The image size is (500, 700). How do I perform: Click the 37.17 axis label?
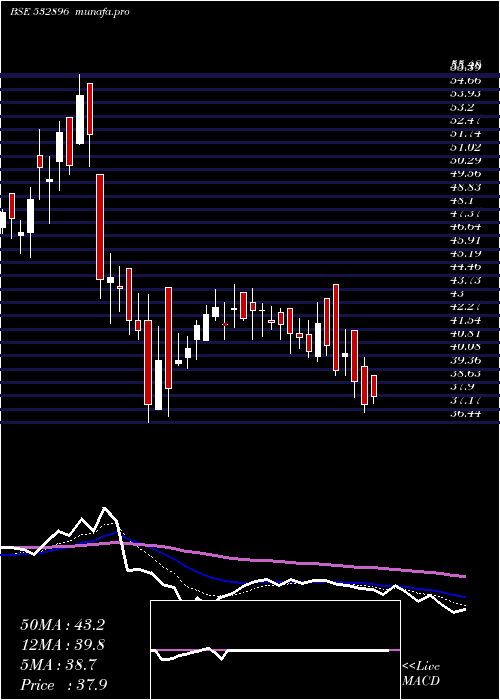pyautogui.click(x=466, y=400)
